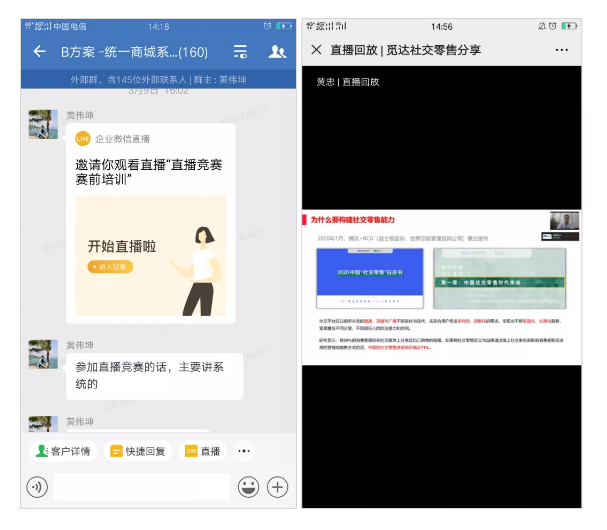
Task: Tap the alarm icon in the left phone status bar
Action: pos(267,26)
